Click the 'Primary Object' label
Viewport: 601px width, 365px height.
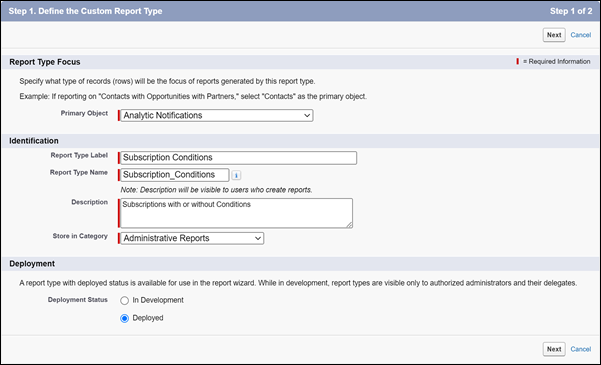click(x=84, y=113)
